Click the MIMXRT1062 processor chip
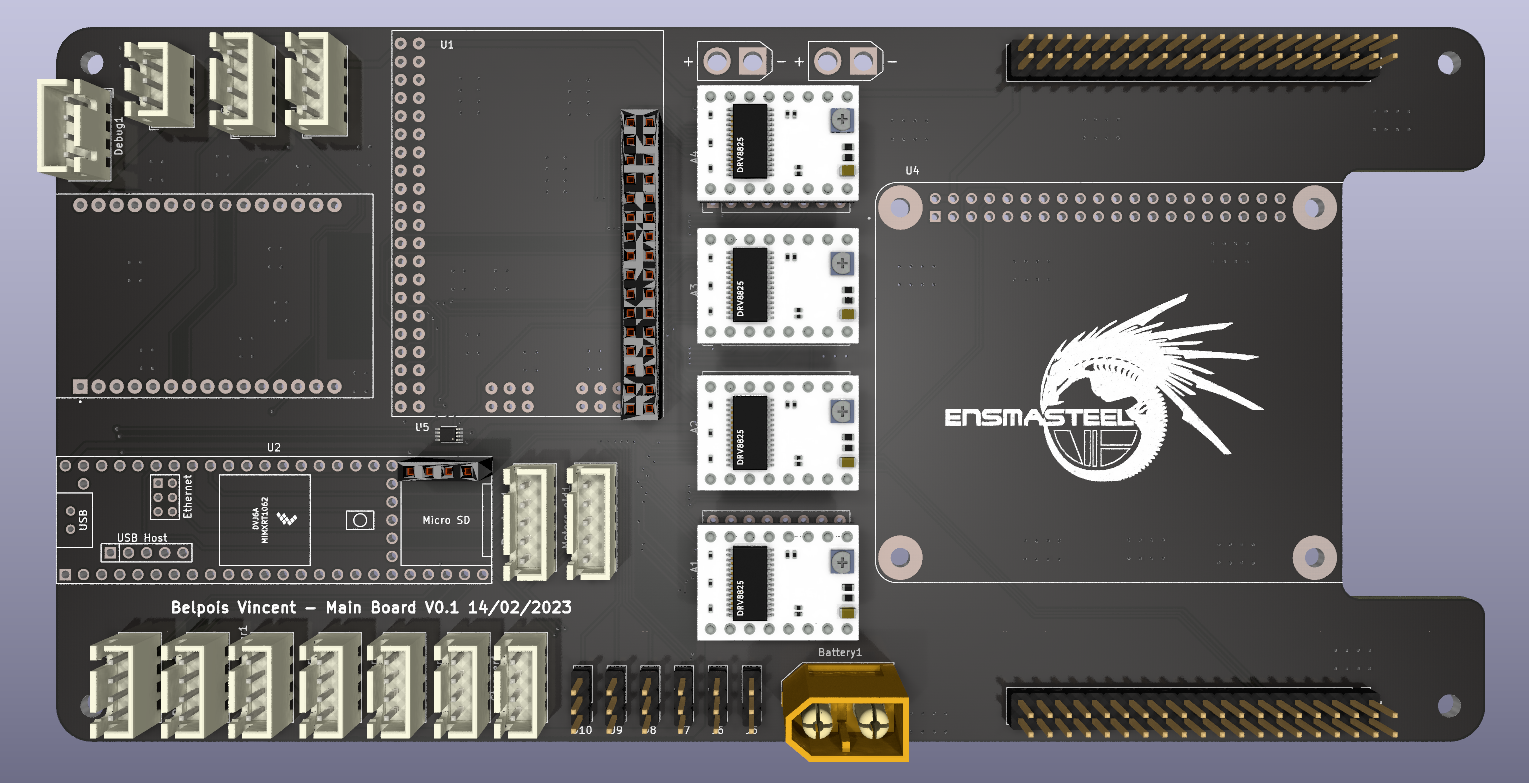The height and width of the screenshot is (783, 1529). tap(264, 519)
